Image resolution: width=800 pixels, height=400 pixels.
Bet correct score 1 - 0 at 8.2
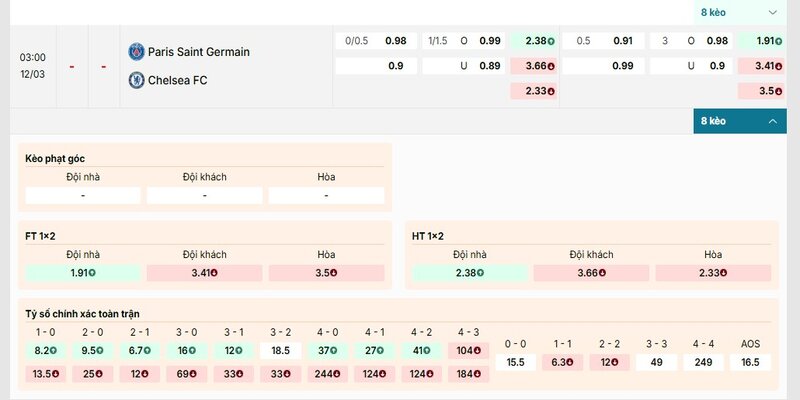pyautogui.click(x=46, y=350)
